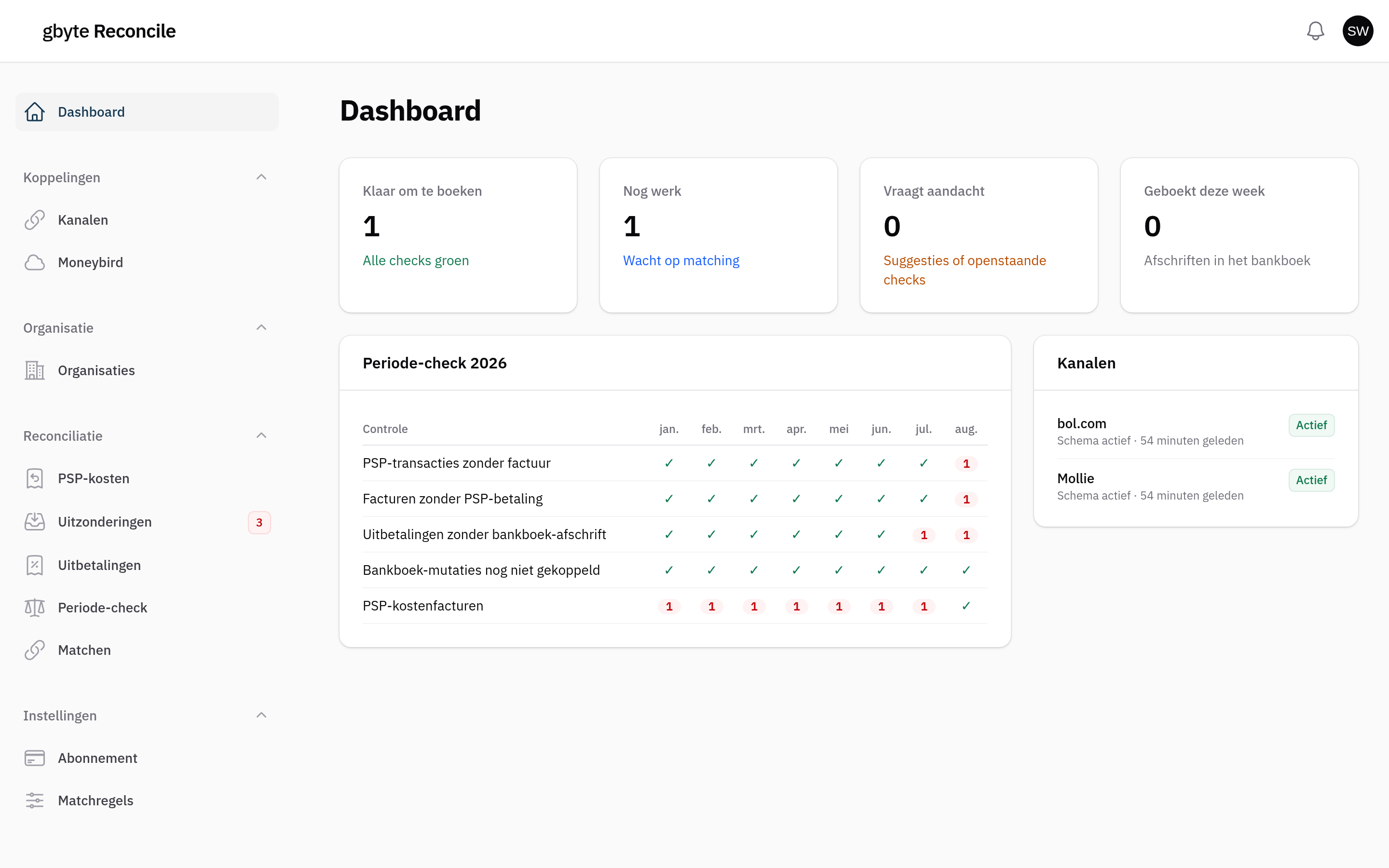The height and width of the screenshot is (868, 1389).
Task: Click the Abonnement credit card icon
Action: [34, 758]
